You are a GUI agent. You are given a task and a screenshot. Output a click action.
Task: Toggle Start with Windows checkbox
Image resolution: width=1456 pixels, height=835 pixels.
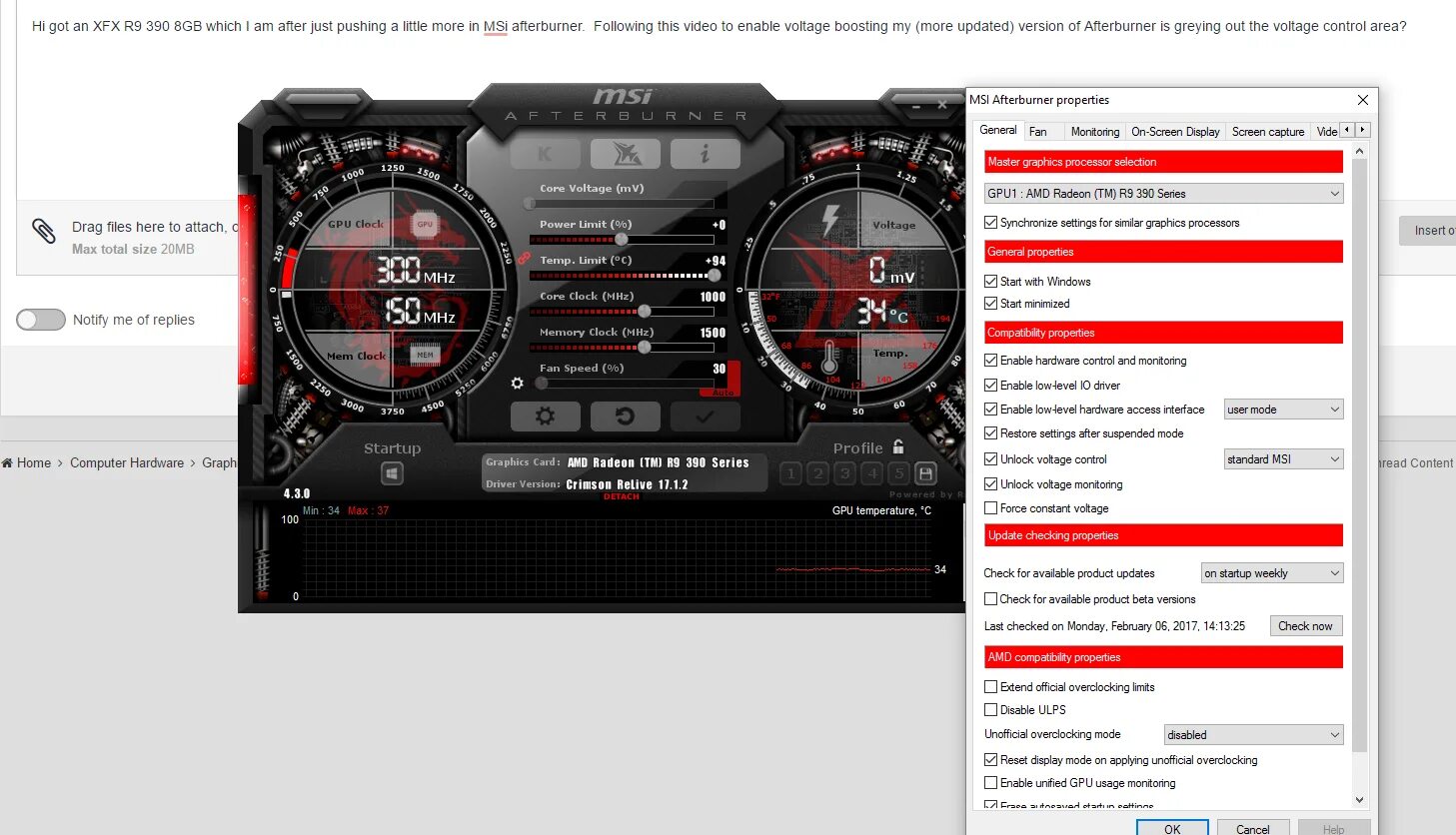tap(990, 282)
